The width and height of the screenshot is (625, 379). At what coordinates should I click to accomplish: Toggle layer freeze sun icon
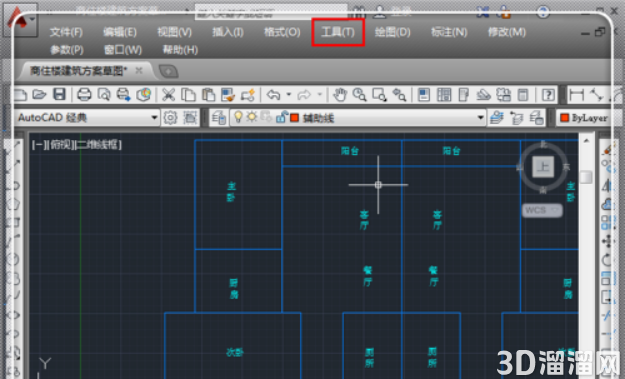coord(252,117)
